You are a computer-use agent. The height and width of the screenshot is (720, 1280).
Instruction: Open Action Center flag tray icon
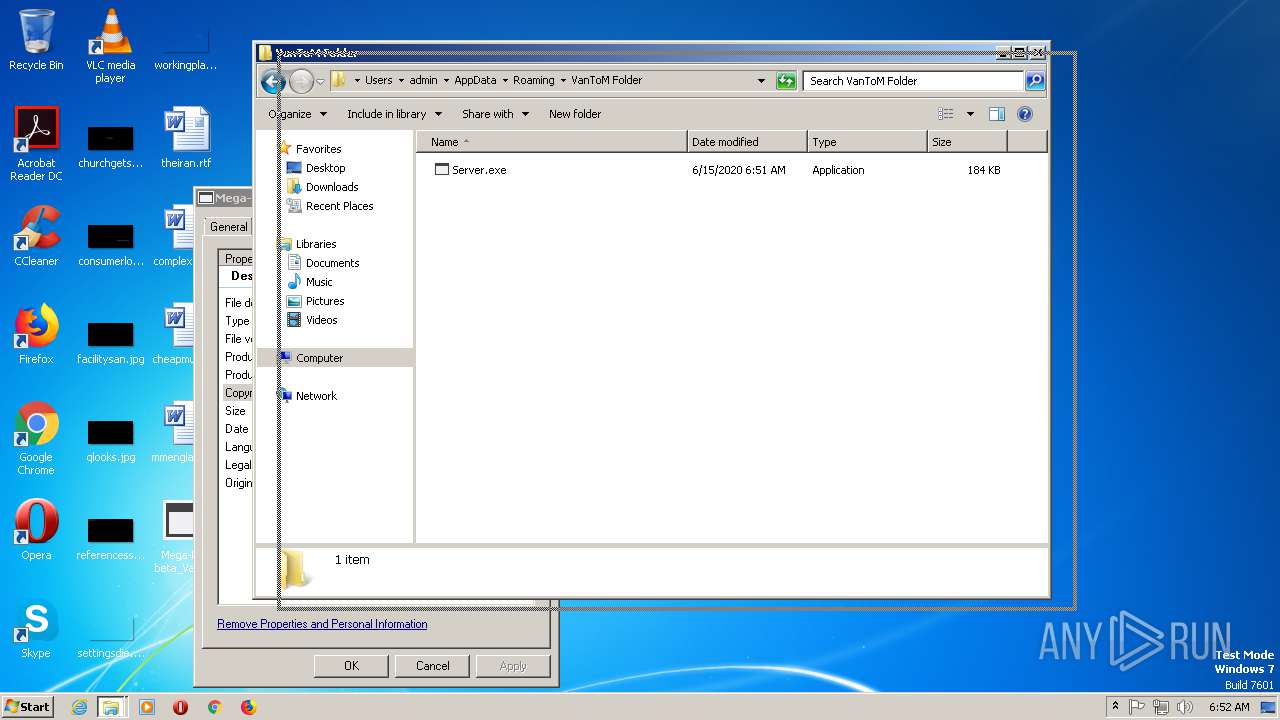click(x=1137, y=707)
